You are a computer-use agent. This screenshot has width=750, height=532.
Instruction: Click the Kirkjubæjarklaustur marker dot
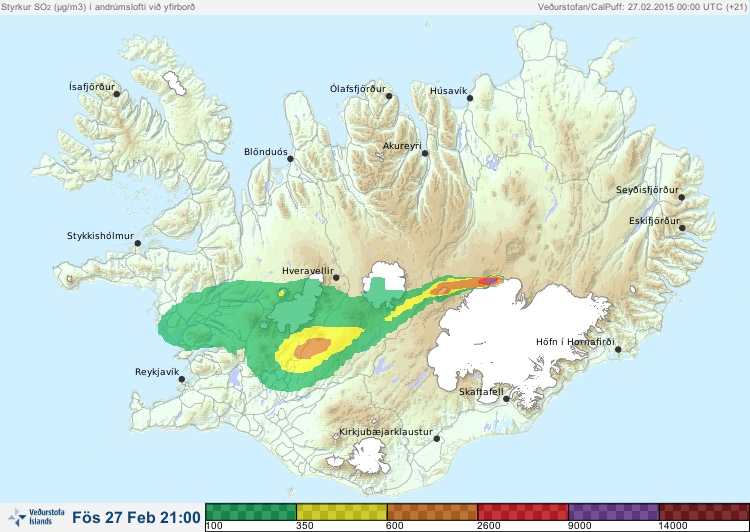coord(436,439)
